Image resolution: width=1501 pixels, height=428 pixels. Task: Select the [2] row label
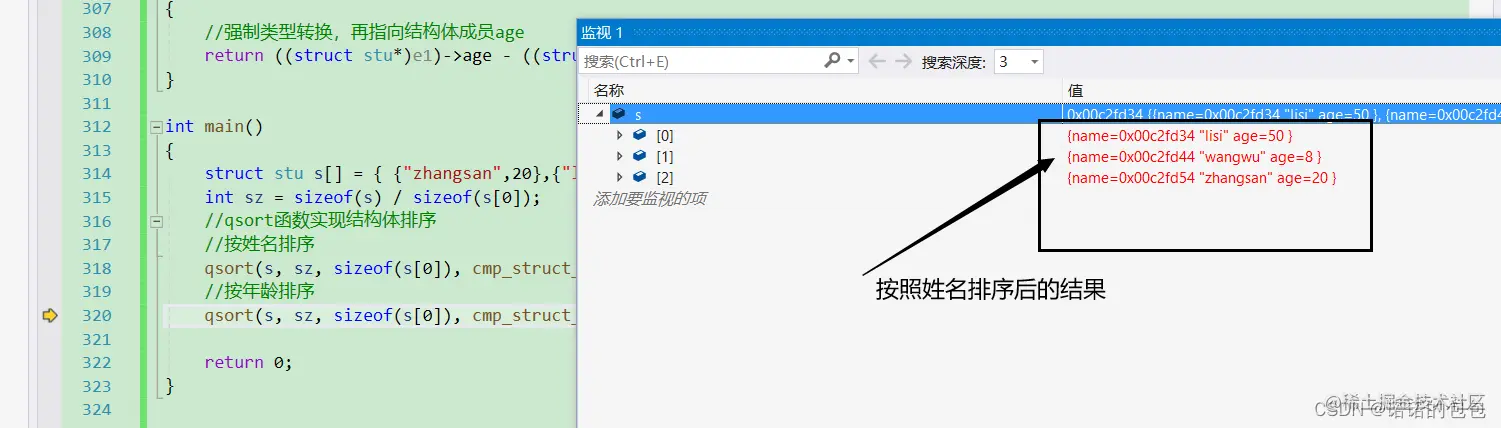pyautogui.click(x=665, y=177)
